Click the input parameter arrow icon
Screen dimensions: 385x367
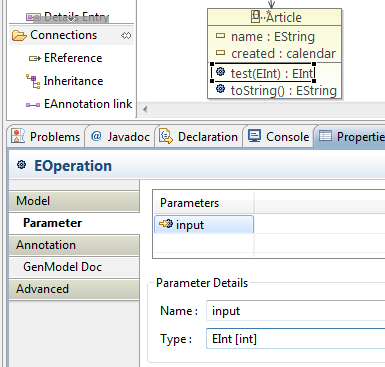[x=166, y=224]
